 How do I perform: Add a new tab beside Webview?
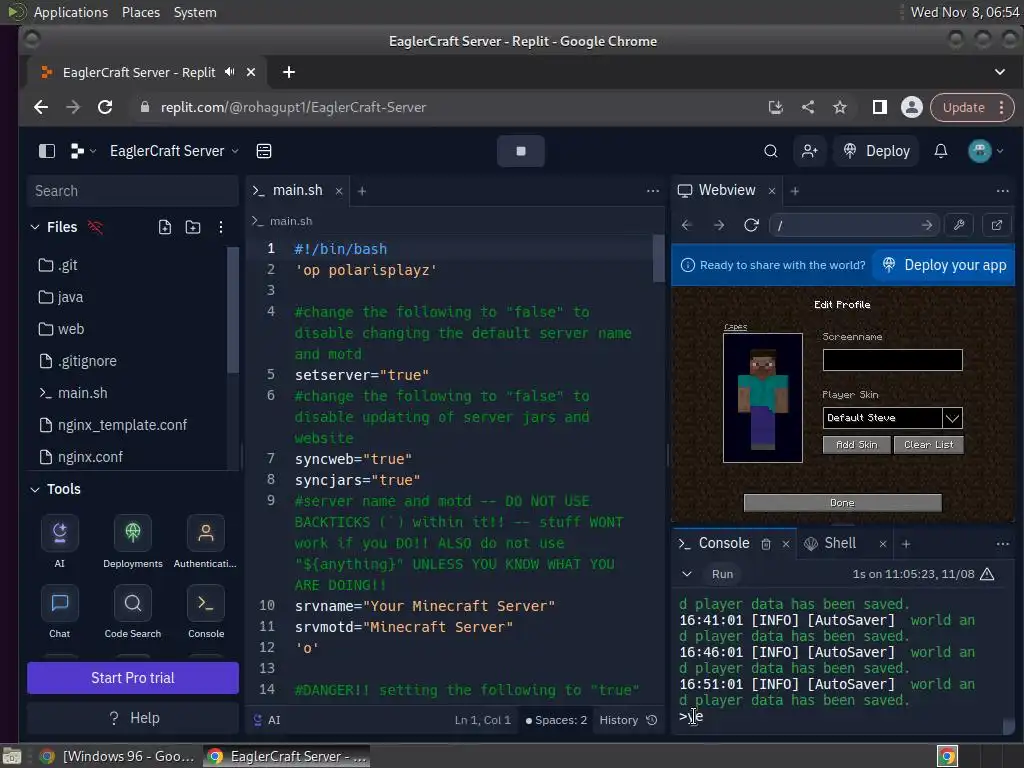[795, 191]
